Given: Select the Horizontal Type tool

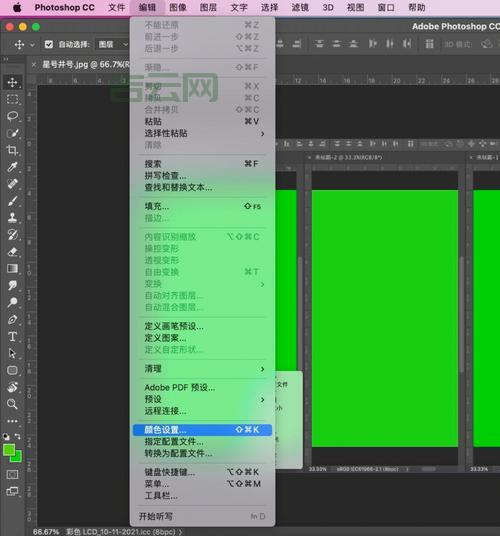Looking at the screenshot, I should [13, 337].
